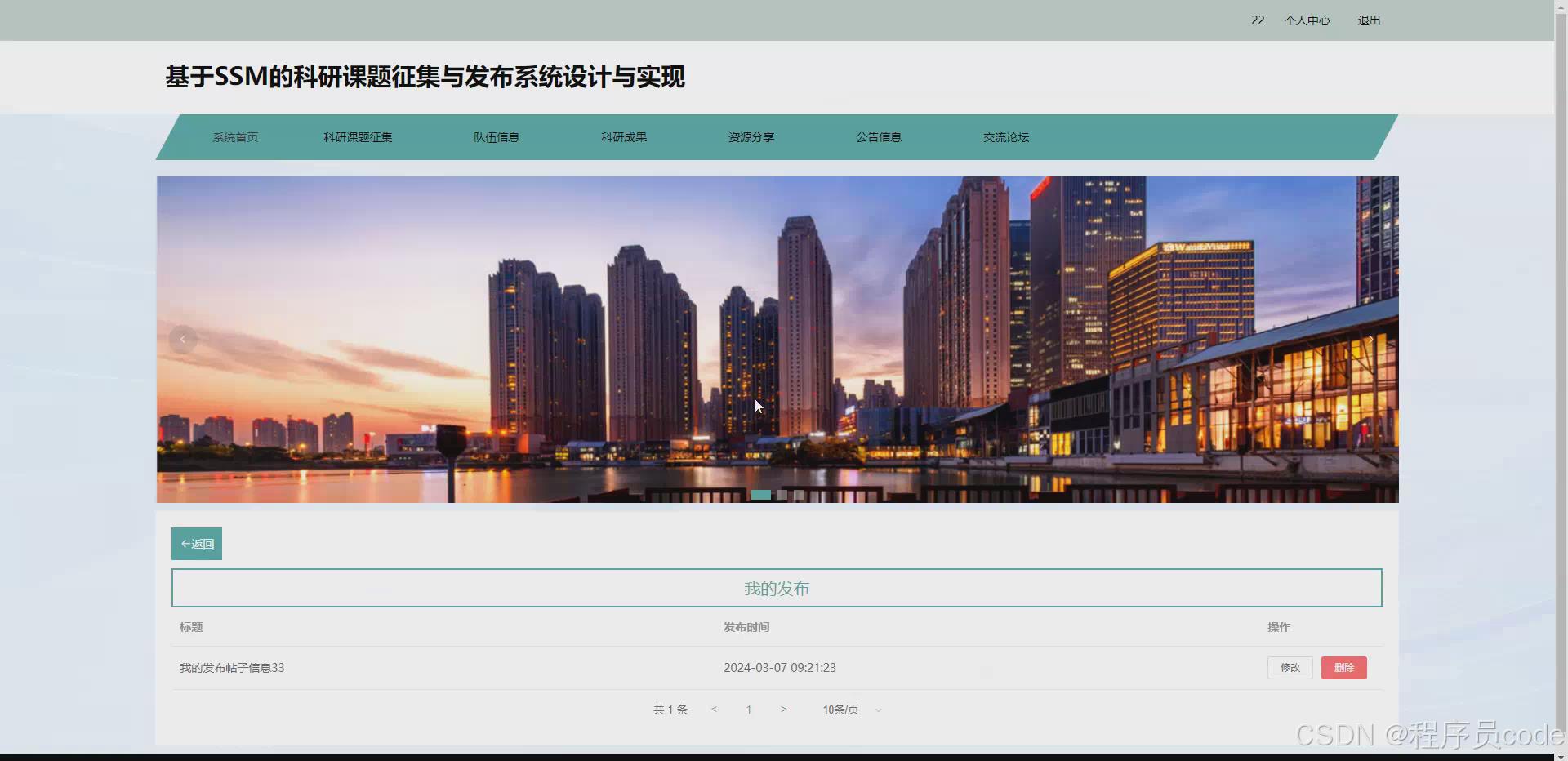This screenshot has height=761, width=1568.
Task: Select page 1 in pagination
Action: point(748,710)
